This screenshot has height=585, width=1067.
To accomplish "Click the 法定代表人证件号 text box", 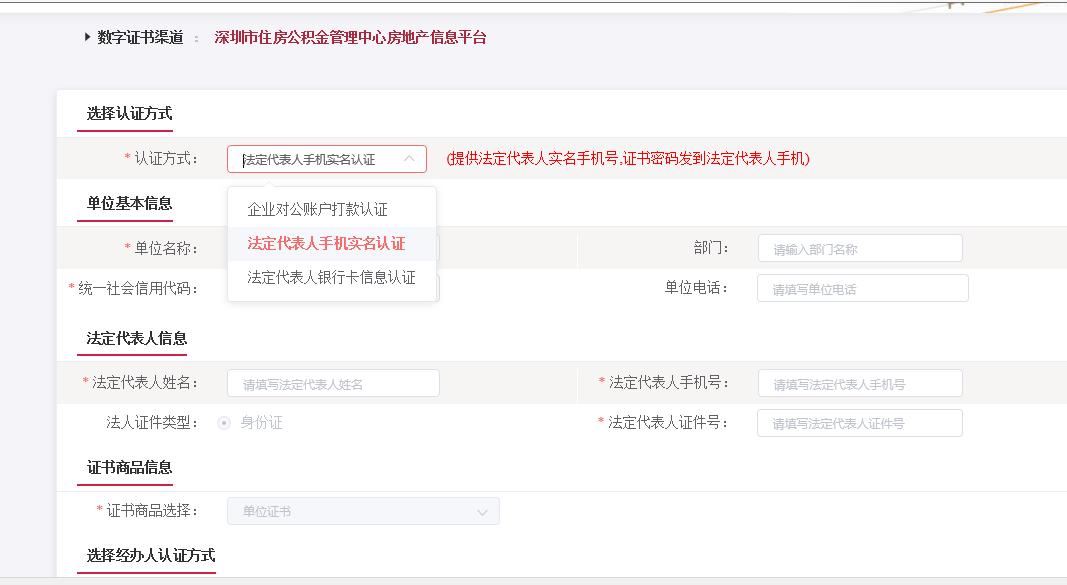I will click(859, 423).
